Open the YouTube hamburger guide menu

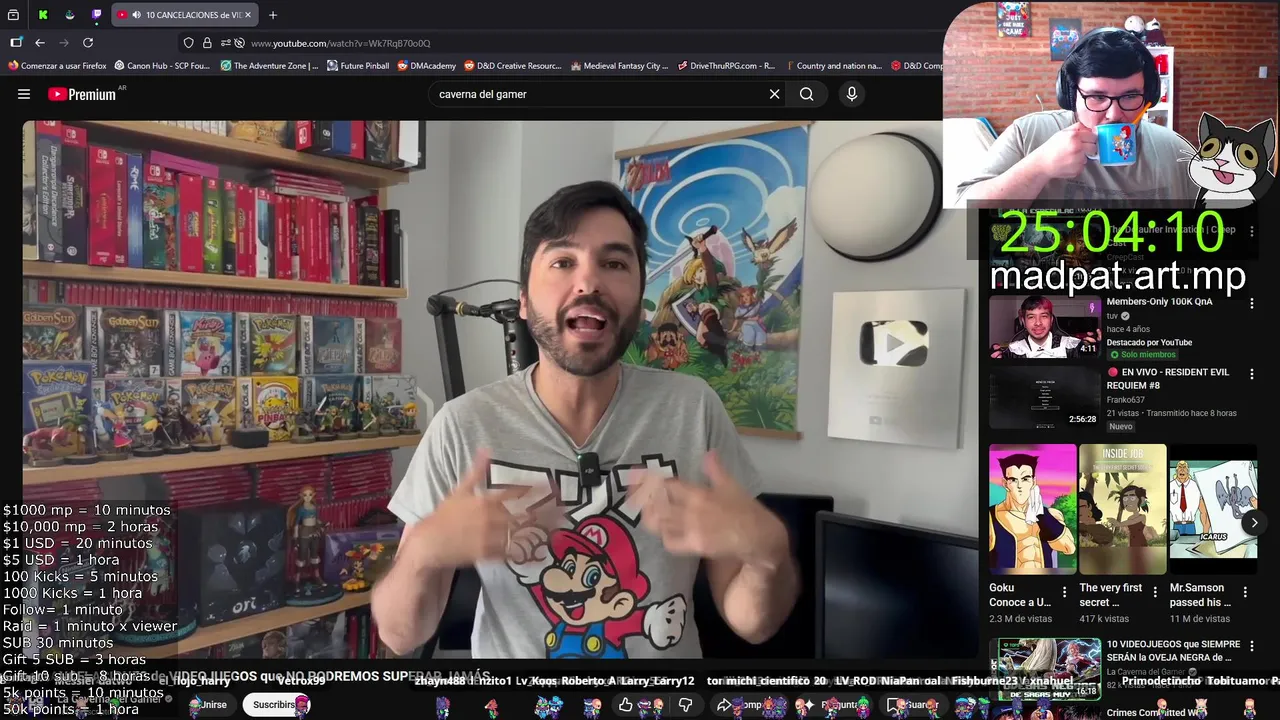coord(24,94)
